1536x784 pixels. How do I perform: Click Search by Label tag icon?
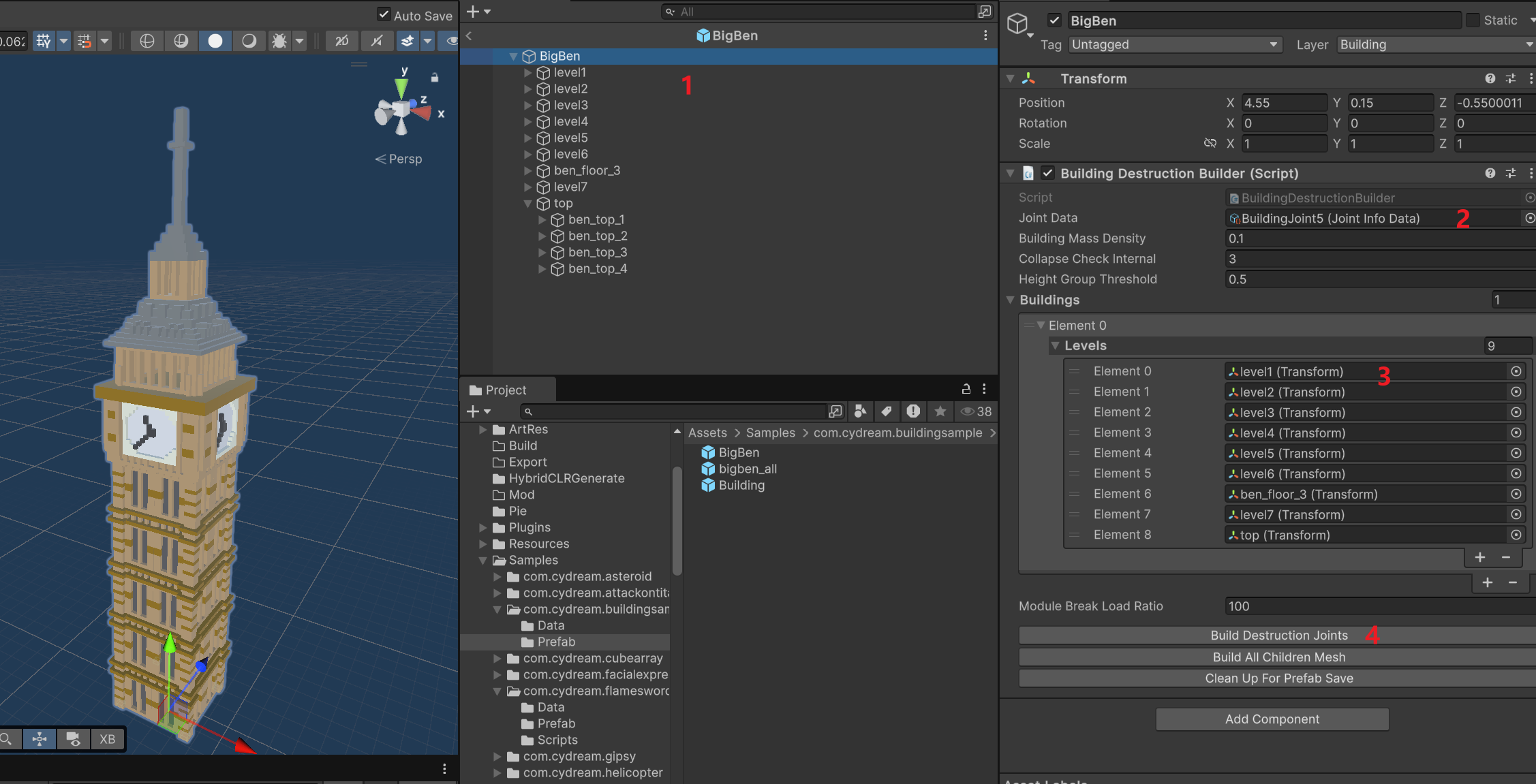[887, 411]
